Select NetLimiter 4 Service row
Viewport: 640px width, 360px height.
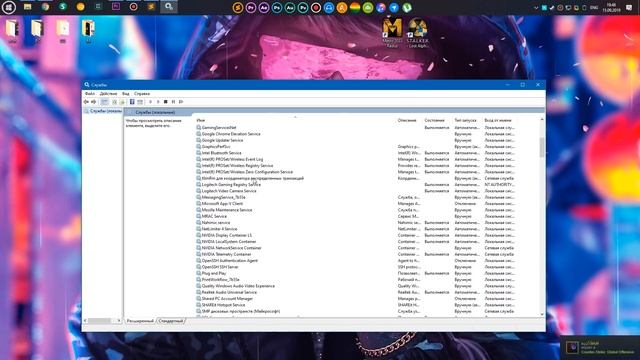355,229
